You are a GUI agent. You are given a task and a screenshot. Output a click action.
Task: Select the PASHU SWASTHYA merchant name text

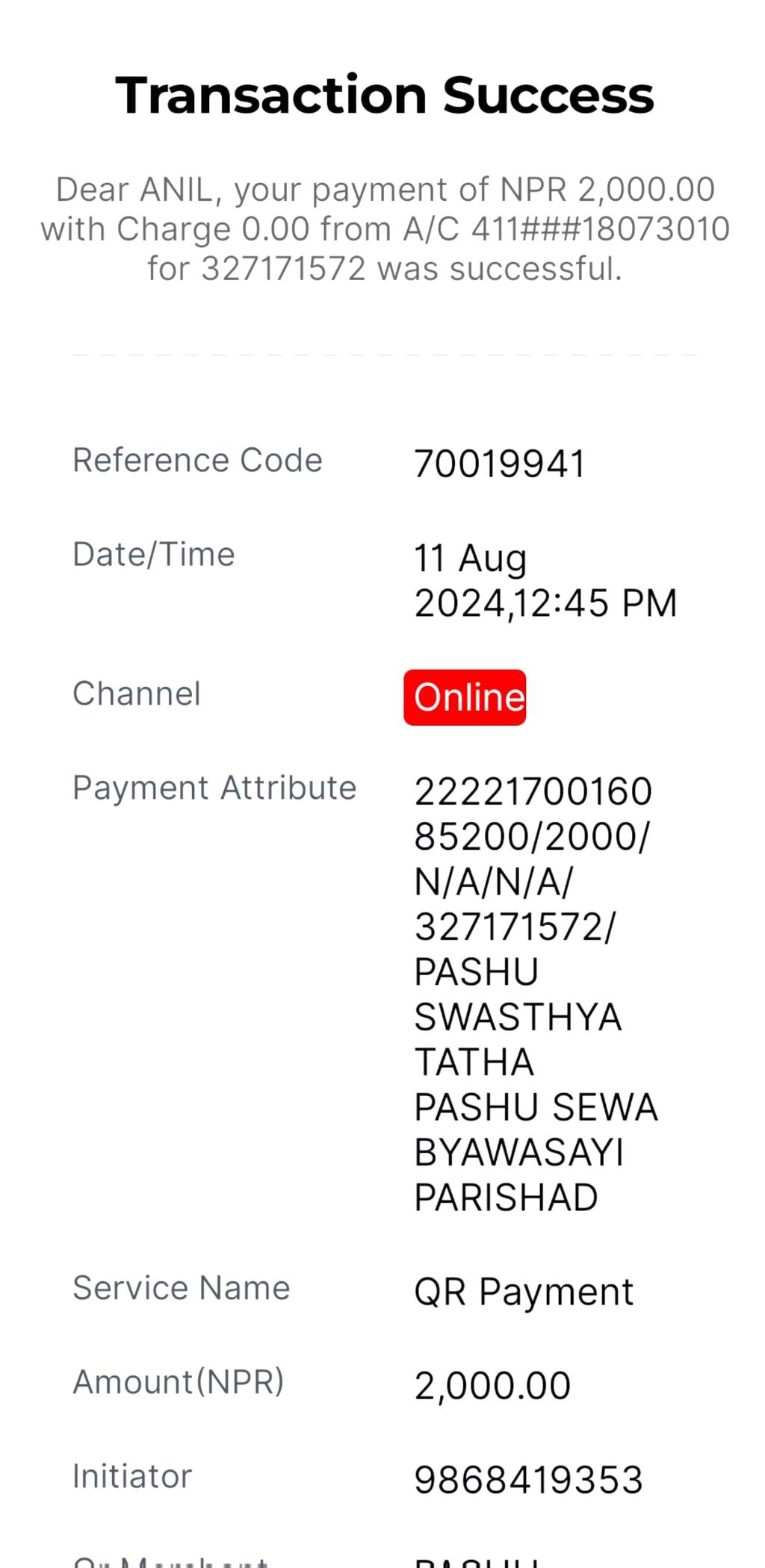(518, 995)
